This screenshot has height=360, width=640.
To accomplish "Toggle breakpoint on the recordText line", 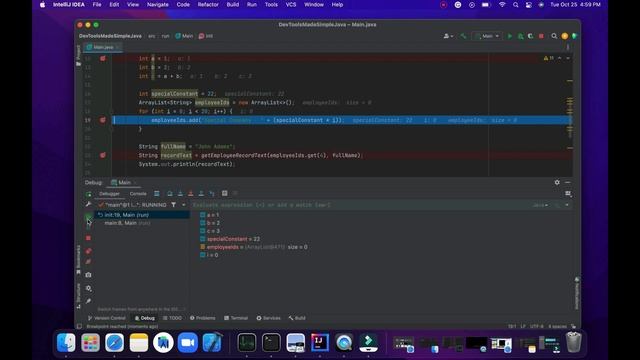I will [103, 155].
